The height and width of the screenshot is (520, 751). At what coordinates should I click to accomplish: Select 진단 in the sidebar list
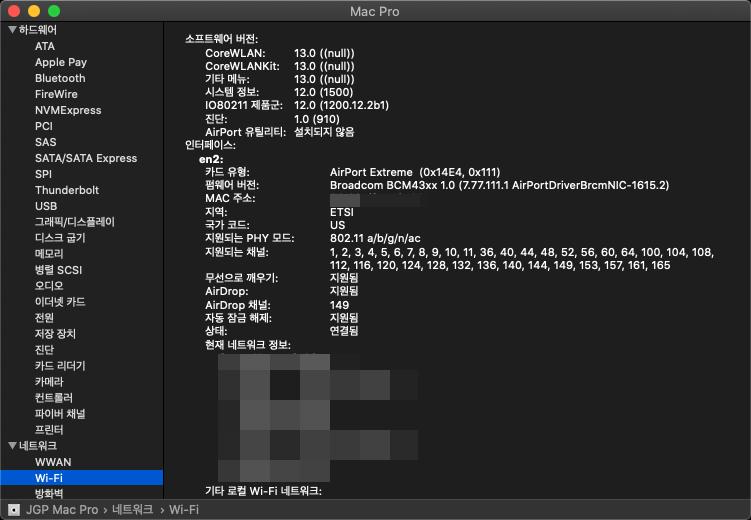pos(44,350)
